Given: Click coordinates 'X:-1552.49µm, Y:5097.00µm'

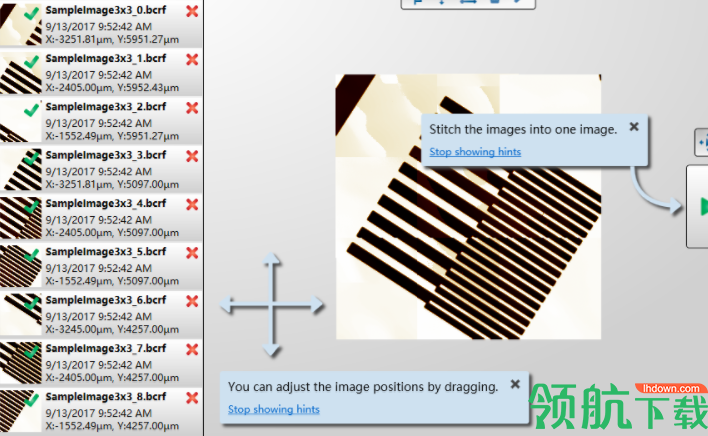Looking at the screenshot, I should pyautogui.click(x=112, y=281).
